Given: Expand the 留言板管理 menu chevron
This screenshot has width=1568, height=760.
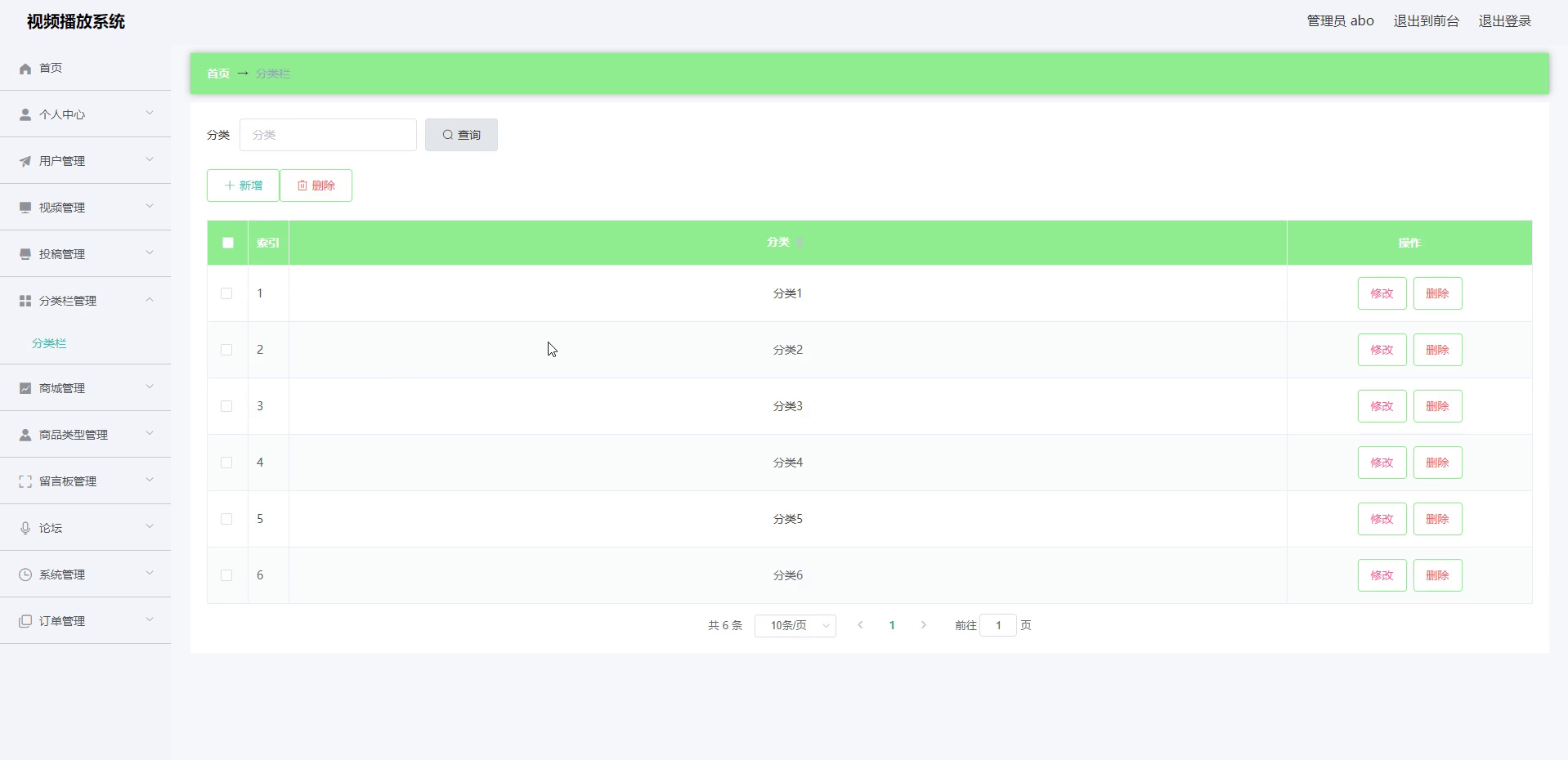Looking at the screenshot, I should (x=150, y=480).
